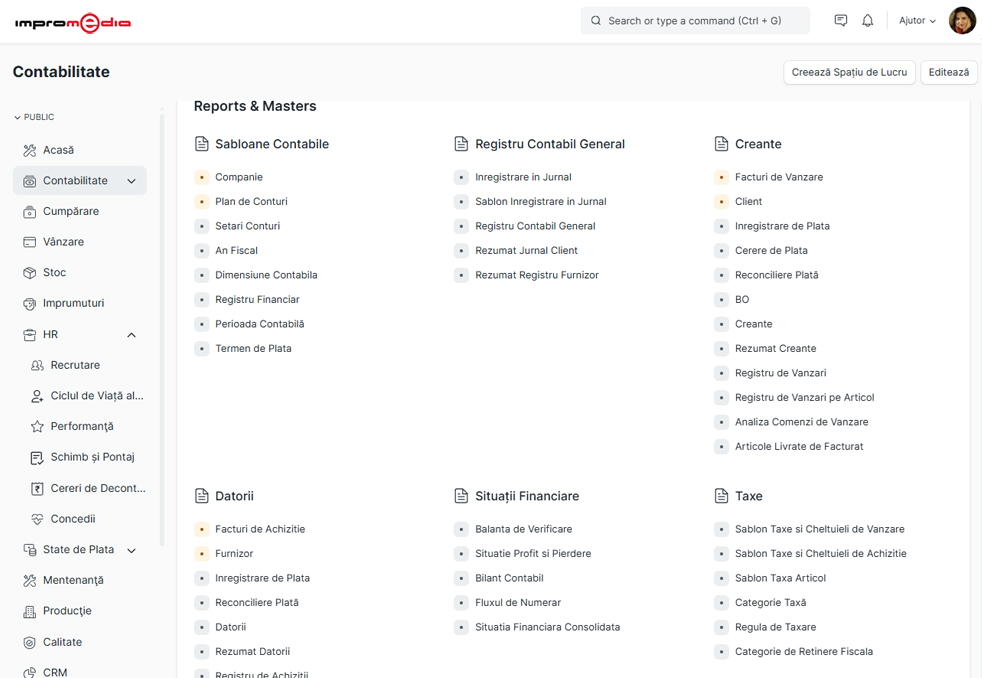The height and width of the screenshot is (678, 982).
Task: Click the Creează Spațiu de Lucru button
Action: click(x=849, y=72)
